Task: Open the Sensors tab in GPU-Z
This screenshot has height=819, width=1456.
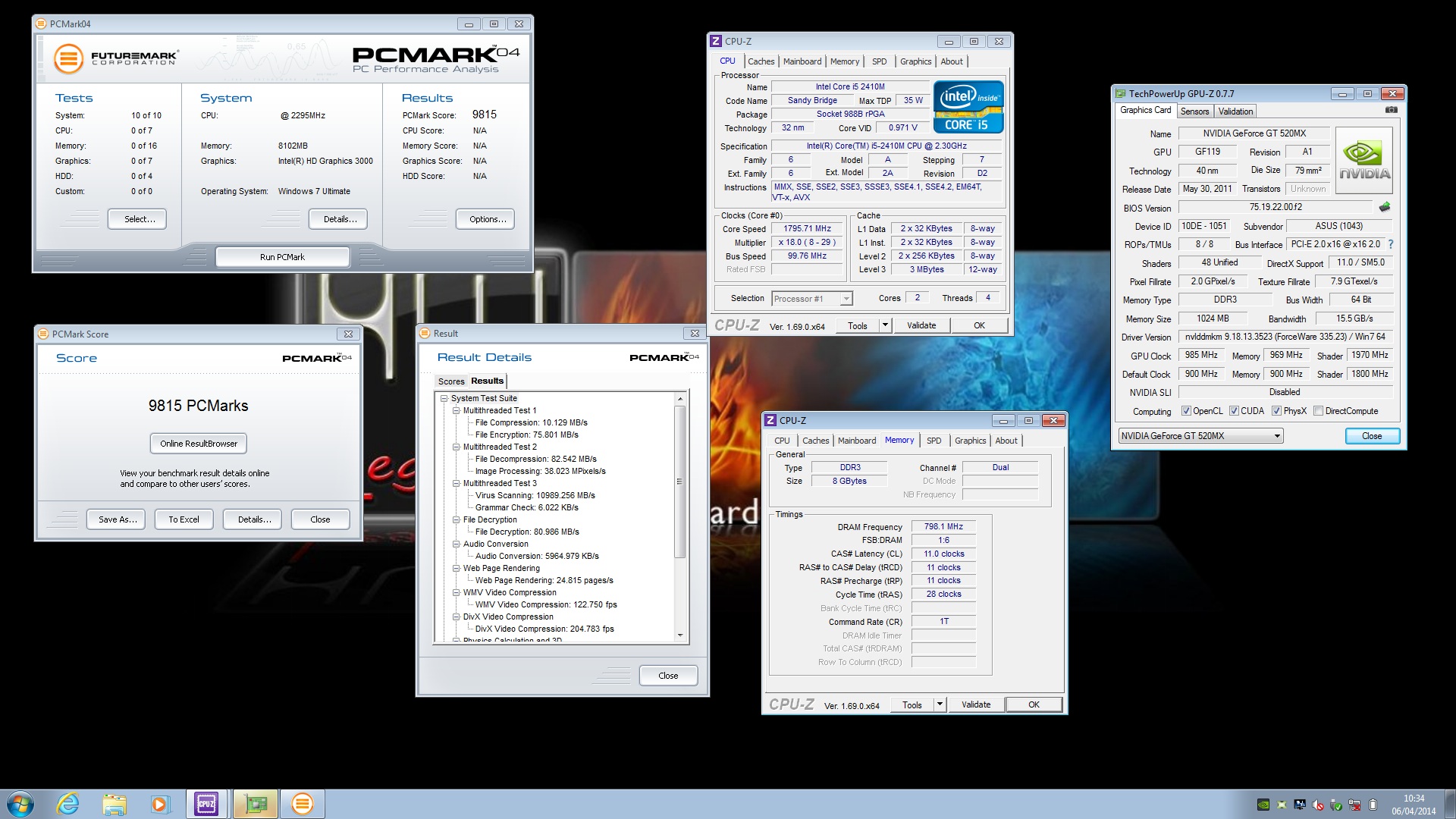Action: pos(1194,111)
